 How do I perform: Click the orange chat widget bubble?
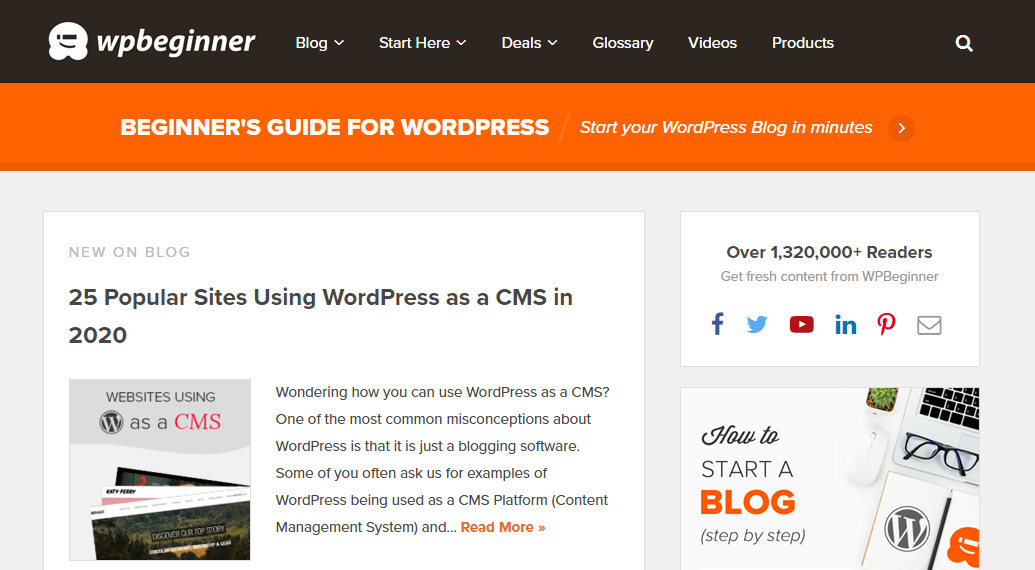pyautogui.click(x=965, y=546)
